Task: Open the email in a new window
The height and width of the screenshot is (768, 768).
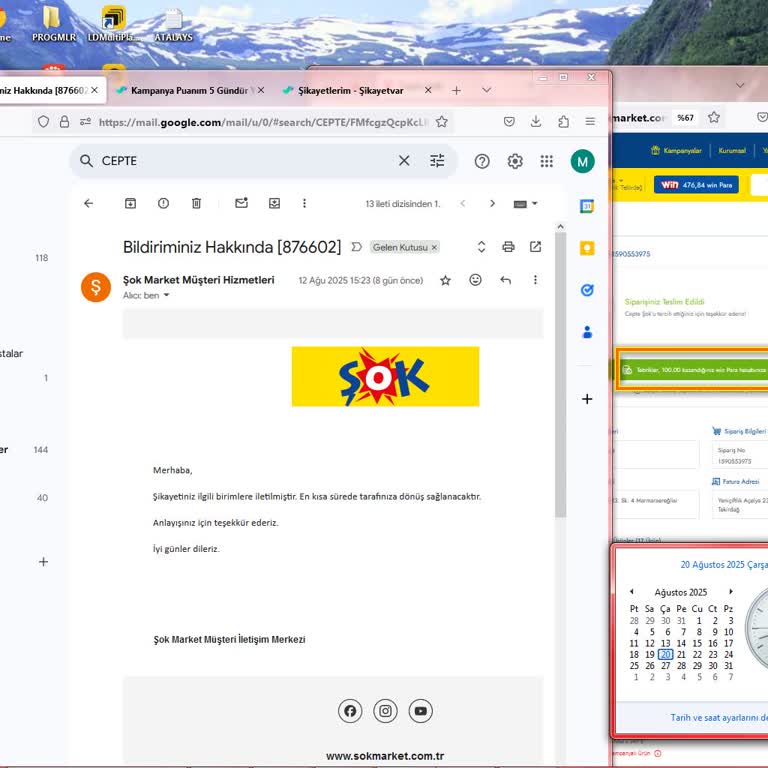Action: pyautogui.click(x=535, y=247)
